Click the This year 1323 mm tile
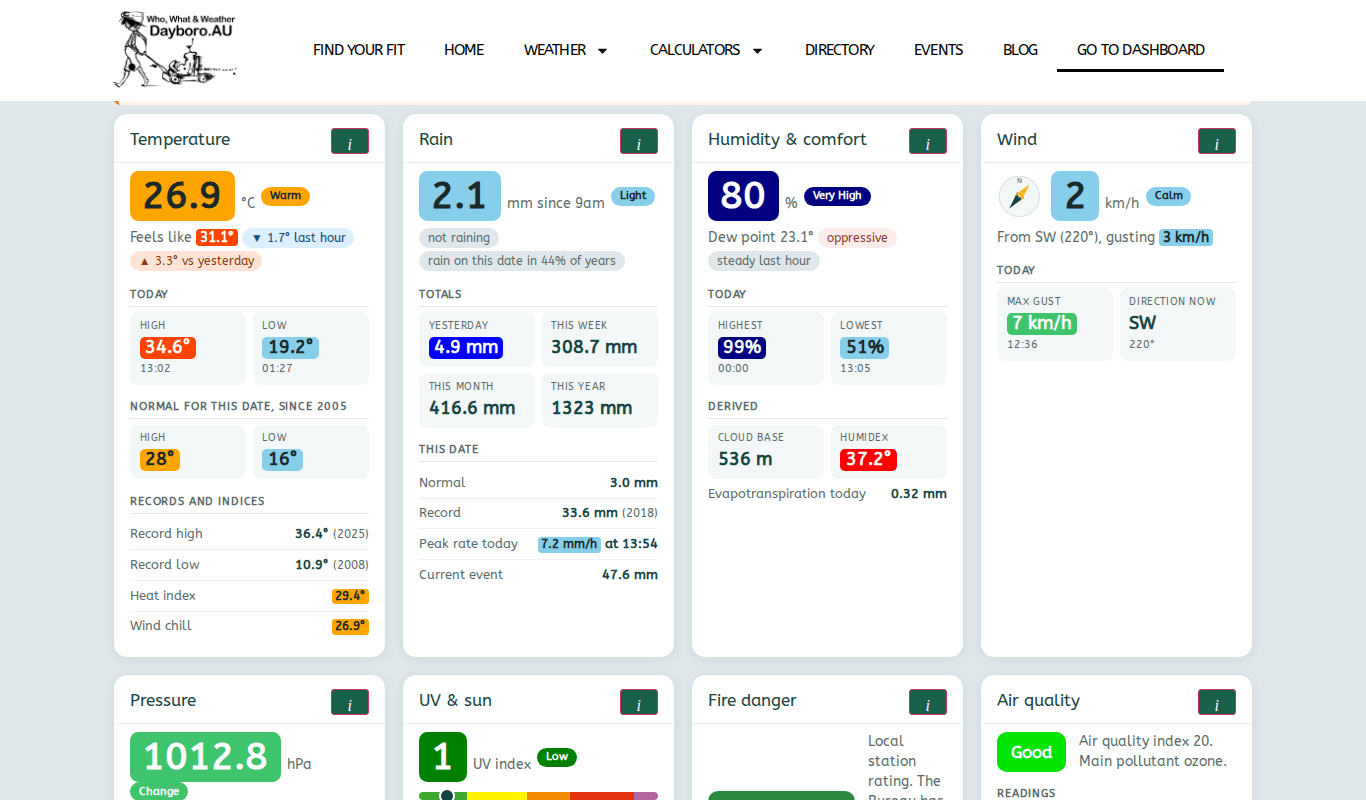 [600, 400]
